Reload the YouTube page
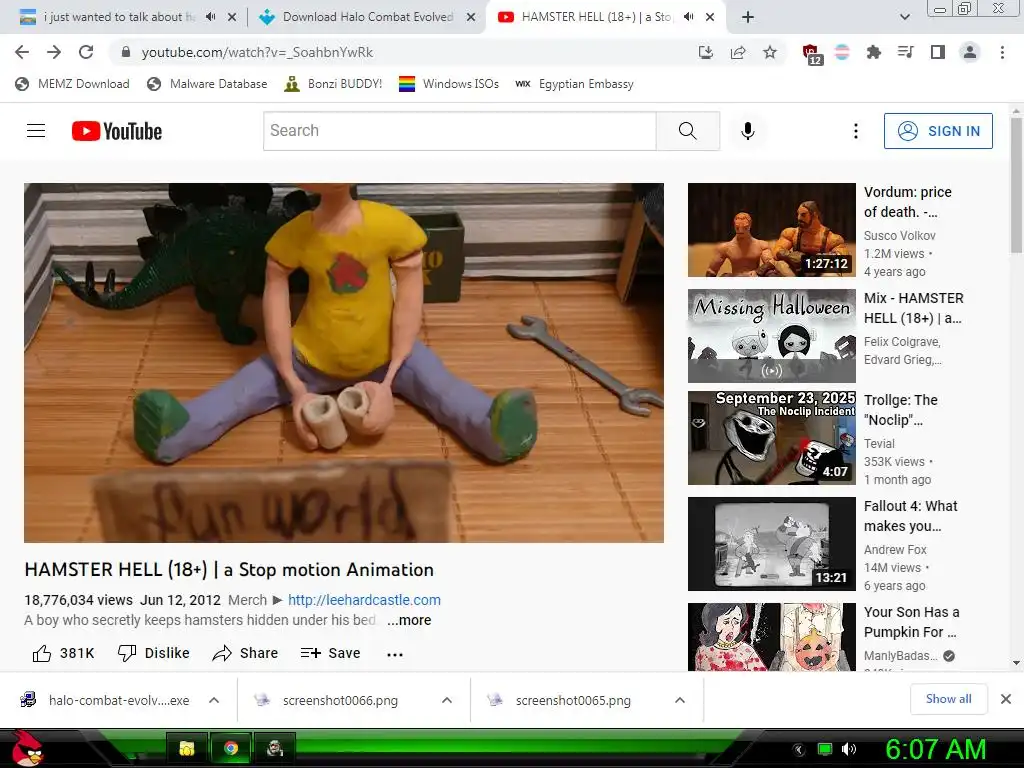 (x=86, y=52)
